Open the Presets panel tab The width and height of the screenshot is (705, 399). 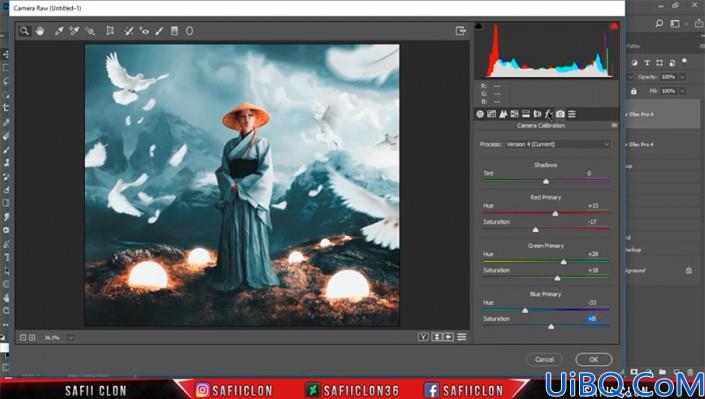point(571,114)
